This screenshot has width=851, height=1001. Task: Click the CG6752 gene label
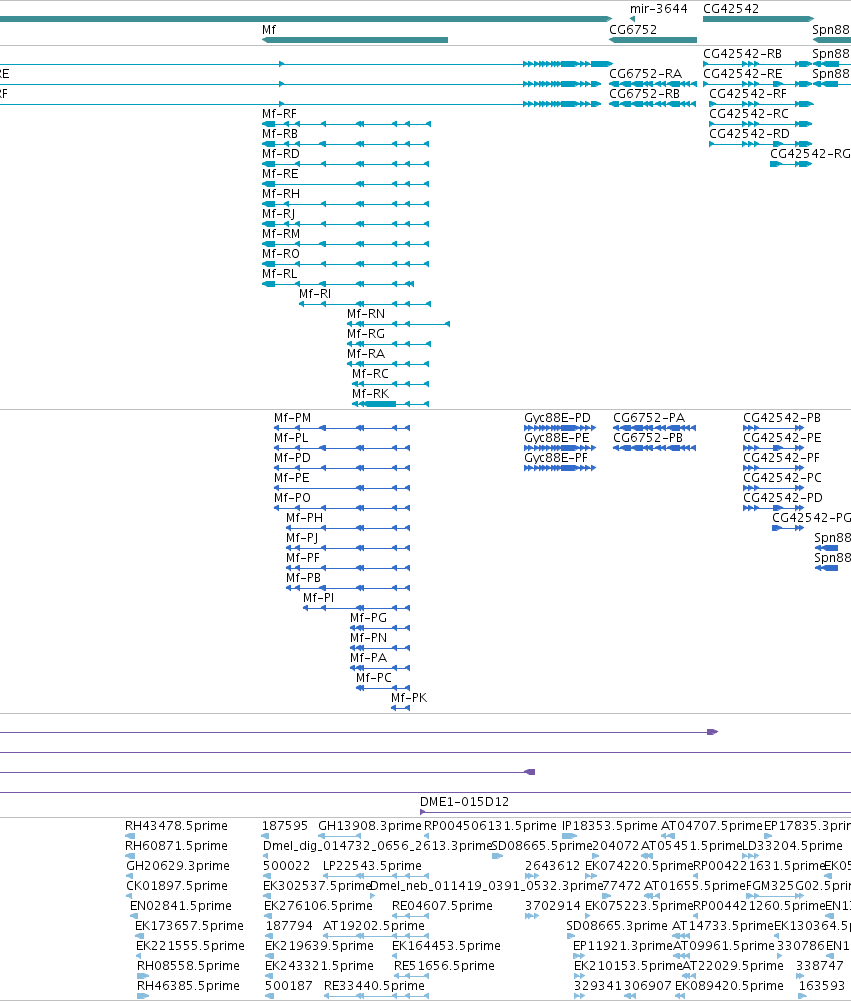(633, 30)
